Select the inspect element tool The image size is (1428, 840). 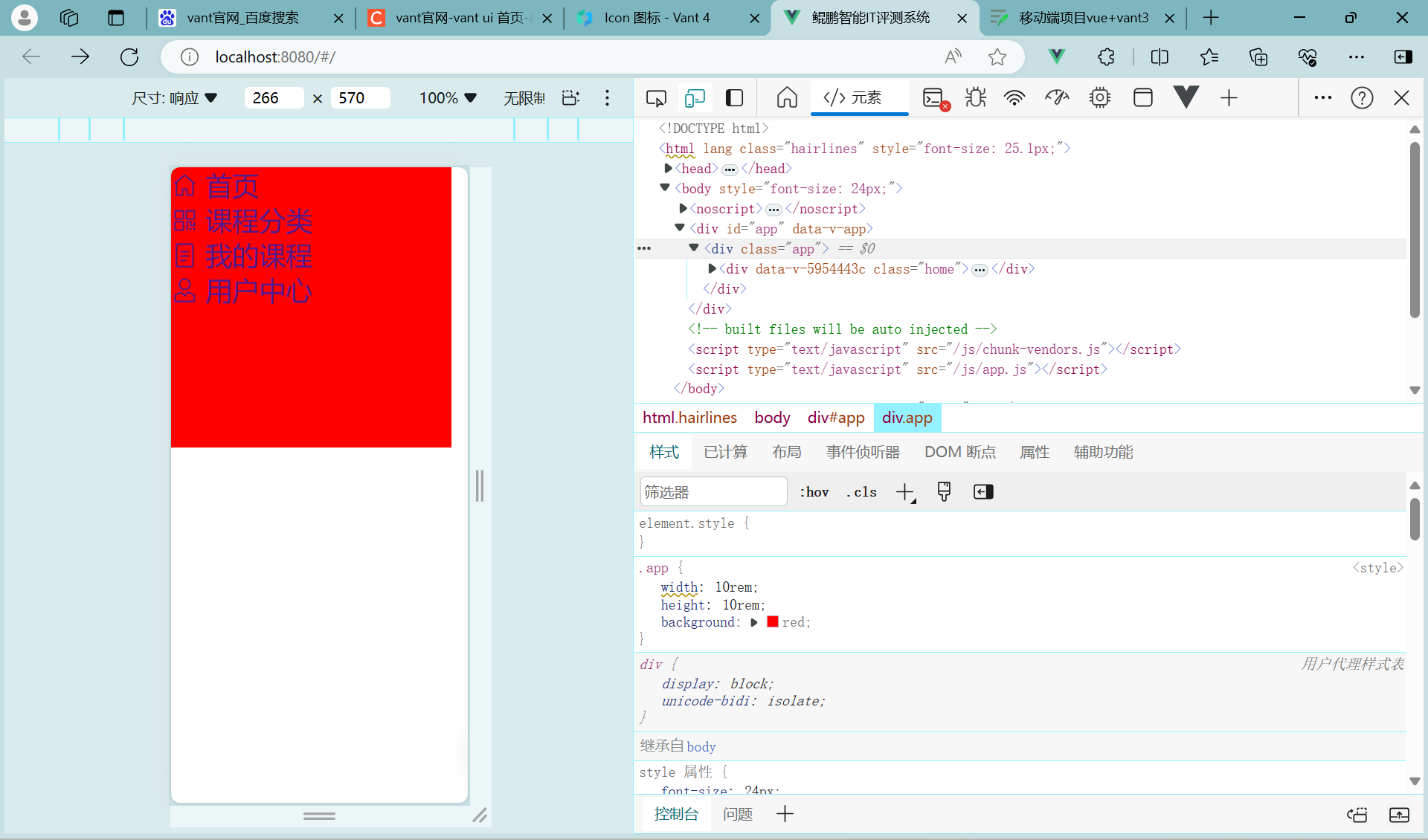point(655,97)
